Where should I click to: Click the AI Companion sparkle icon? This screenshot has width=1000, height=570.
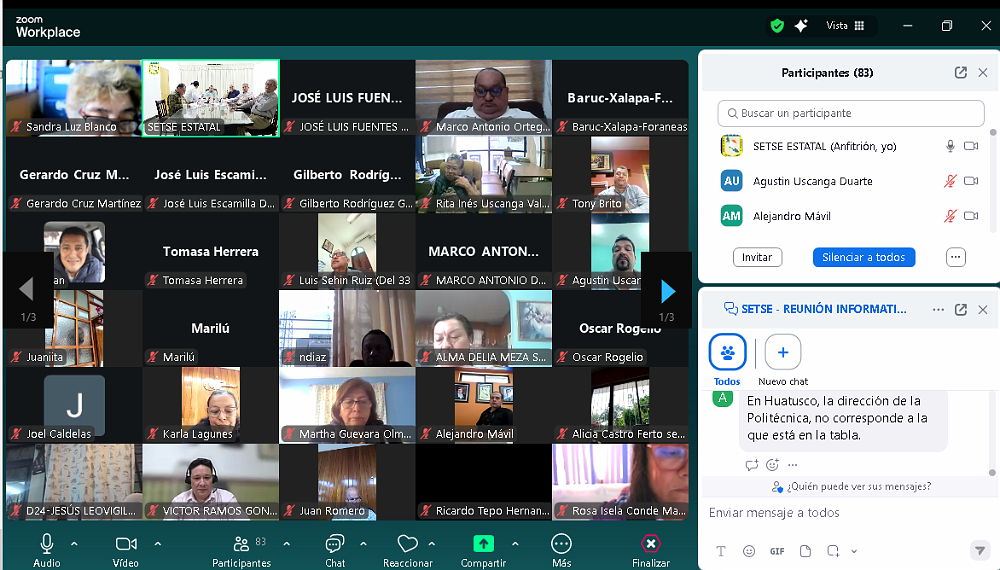point(801,26)
